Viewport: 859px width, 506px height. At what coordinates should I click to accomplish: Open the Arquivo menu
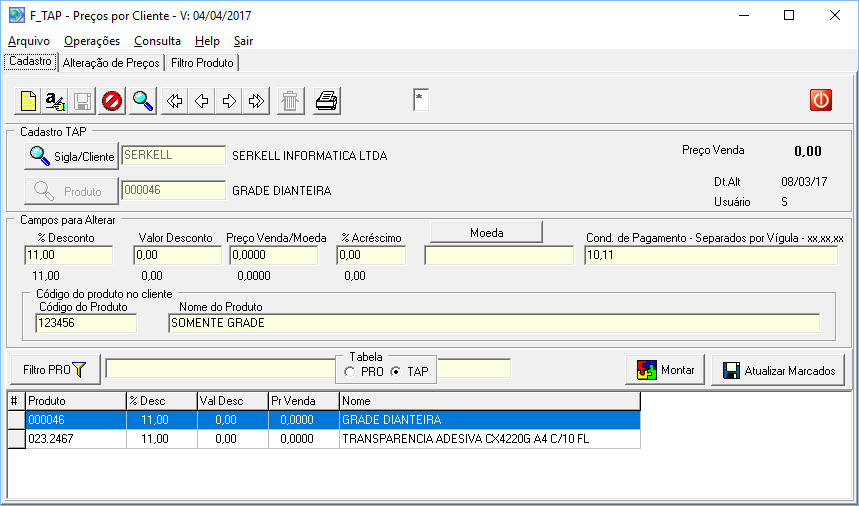click(29, 41)
